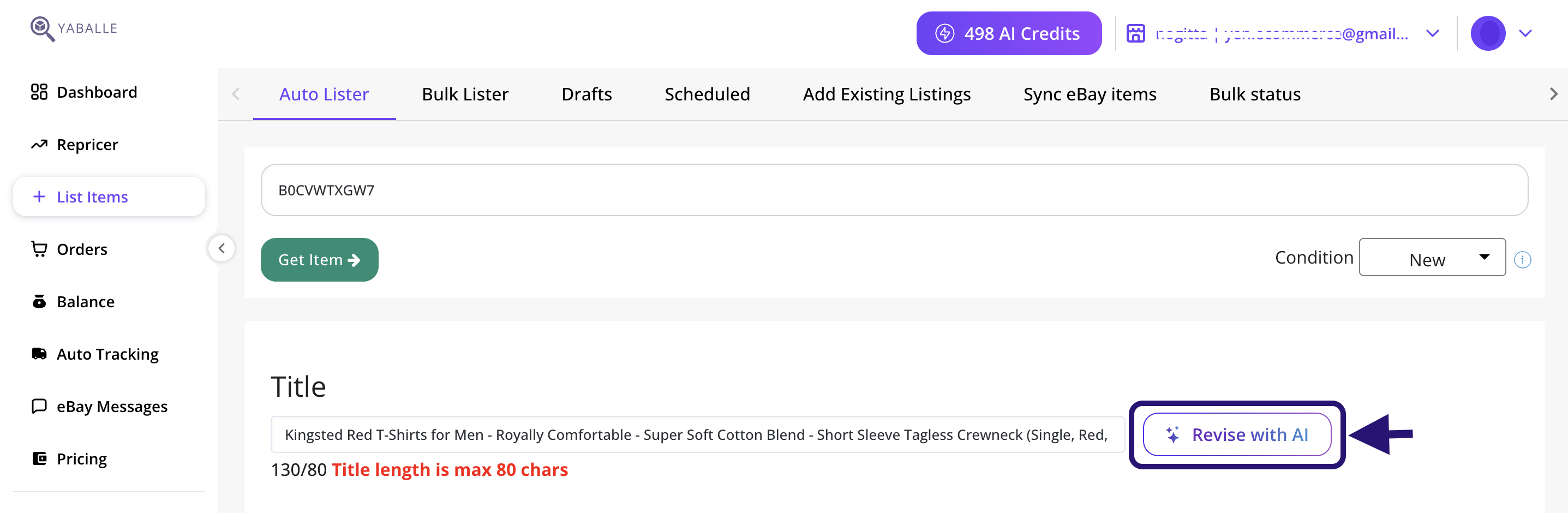This screenshot has width=1568, height=513.
Task: Expand the Condition dropdown showing New
Action: click(x=1432, y=258)
